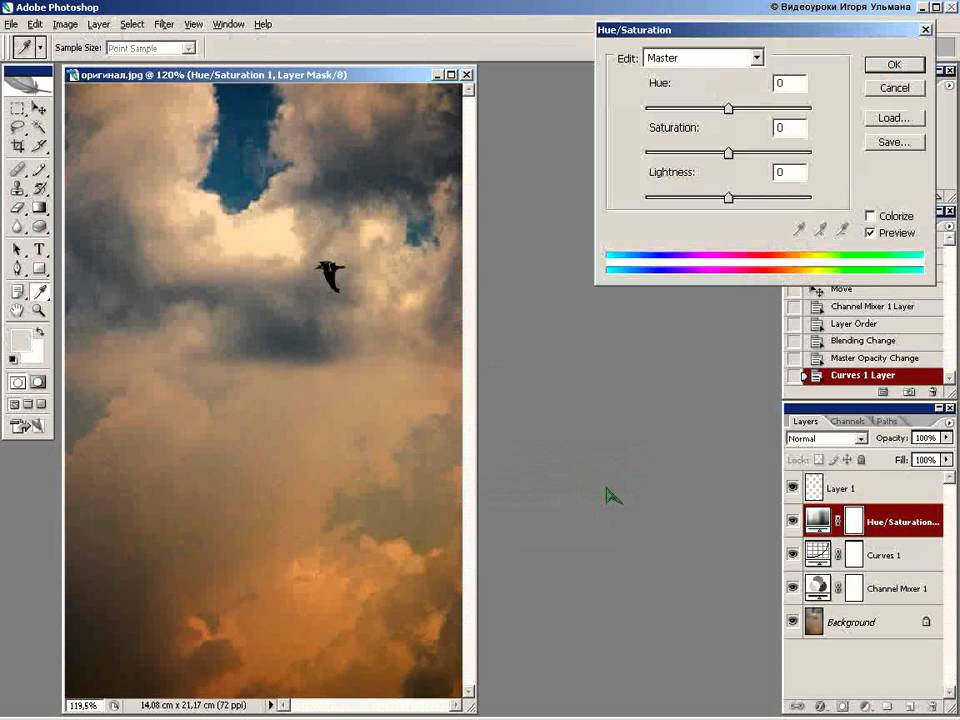Open the Opacity slider arrow
The width and height of the screenshot is (960, 720).
947,438
